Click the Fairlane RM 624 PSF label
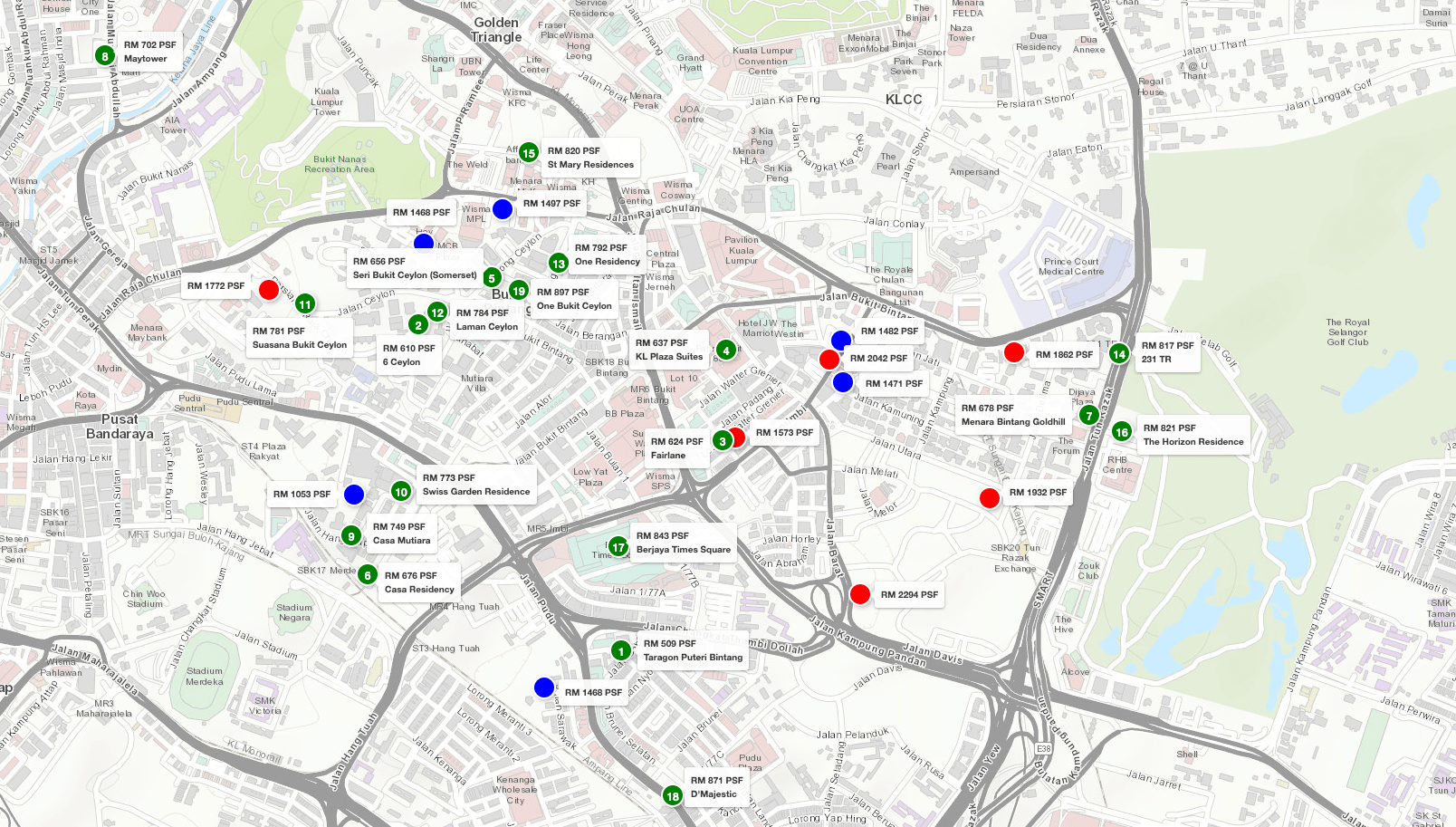 [676, 448]
